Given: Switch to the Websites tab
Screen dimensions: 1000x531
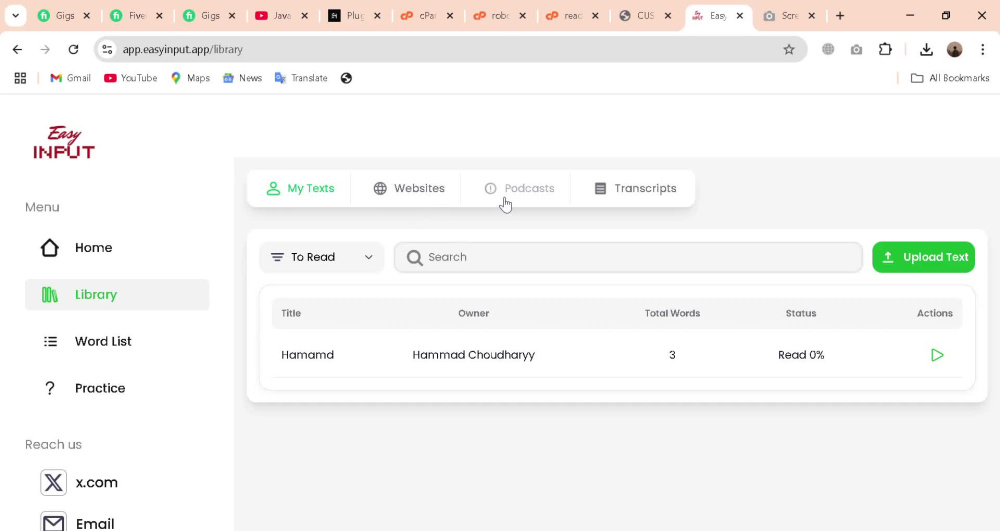Looking at the screenshot, I should tap(408, 188).
